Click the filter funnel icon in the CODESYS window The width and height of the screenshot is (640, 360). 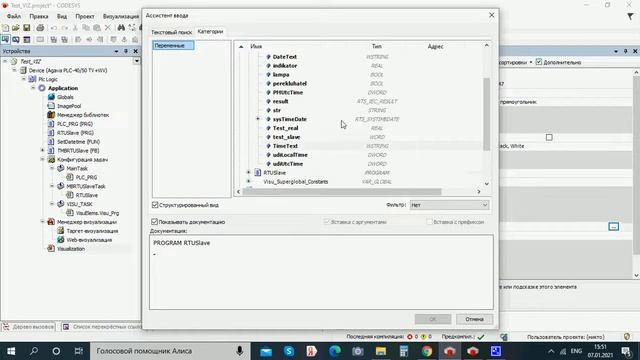coord(630,16)
